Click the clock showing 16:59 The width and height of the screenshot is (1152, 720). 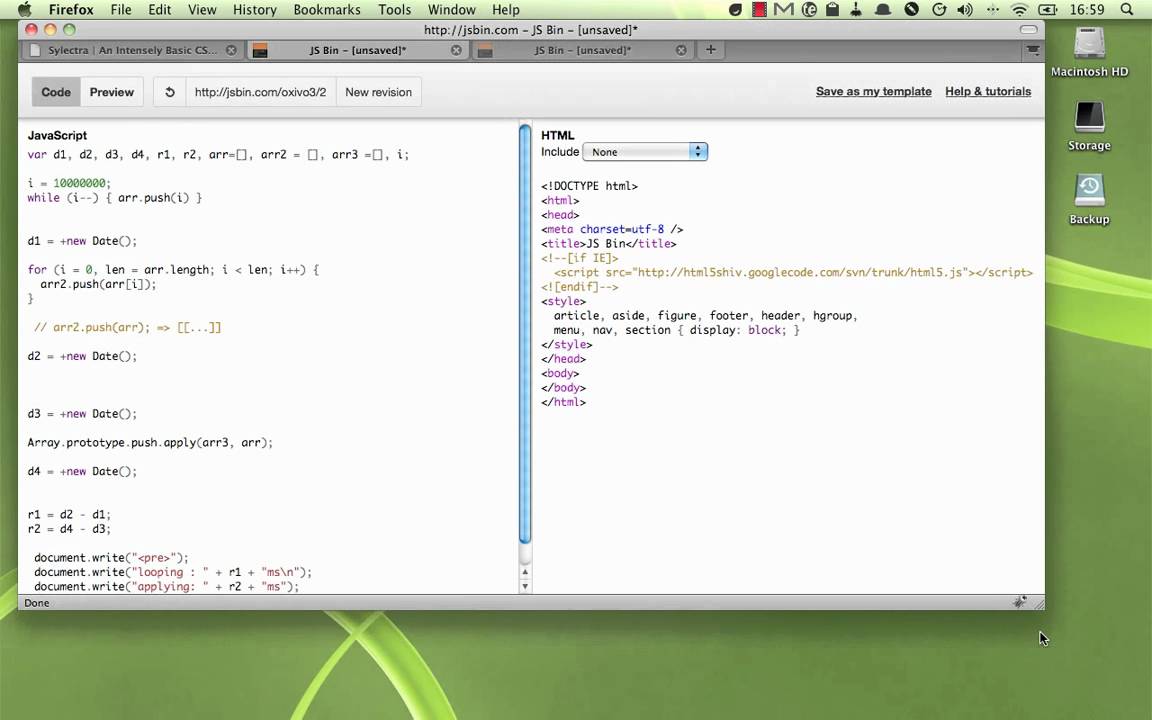(1087, 10)
